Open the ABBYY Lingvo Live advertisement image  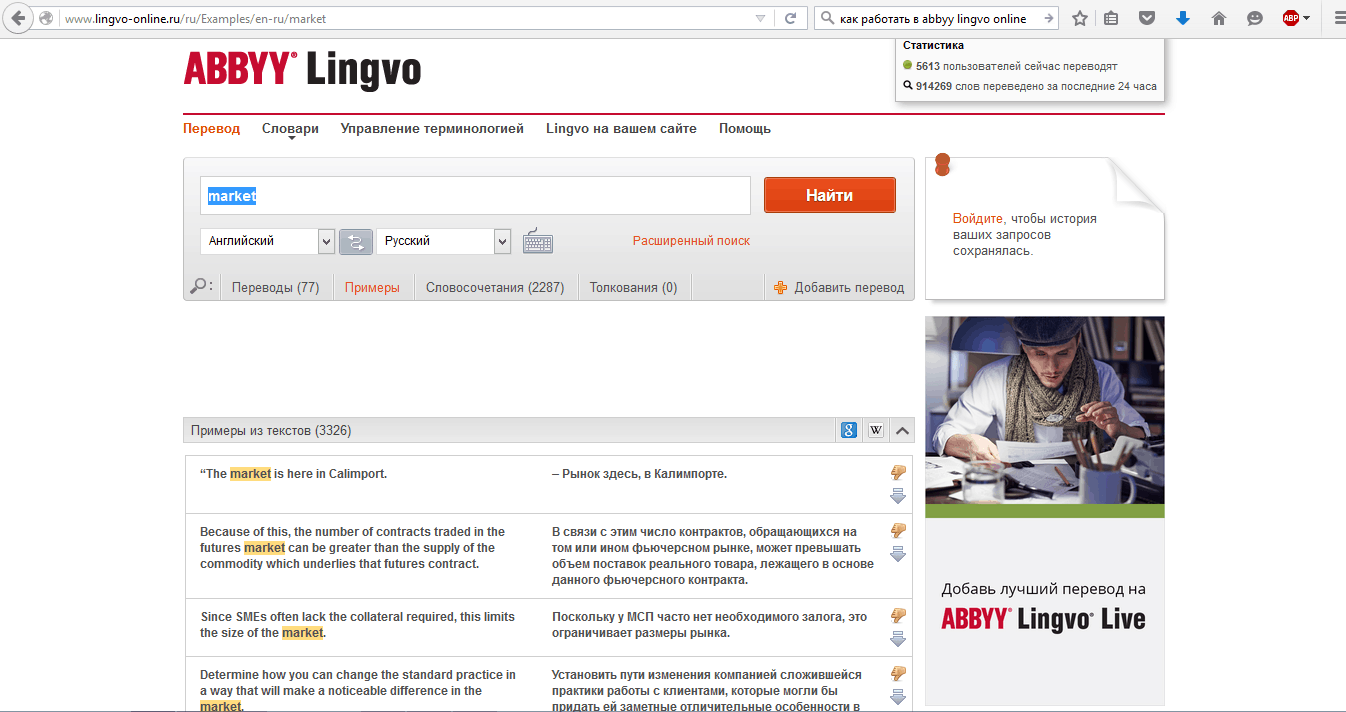coord(1044,511)
